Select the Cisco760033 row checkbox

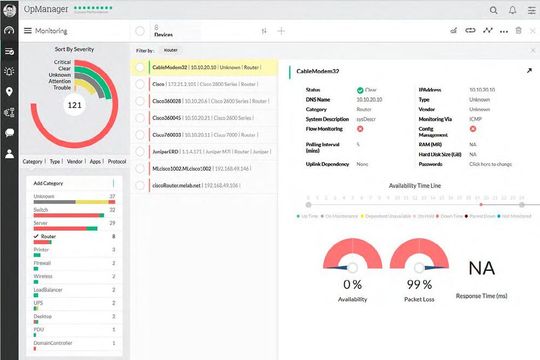(140, 135)
